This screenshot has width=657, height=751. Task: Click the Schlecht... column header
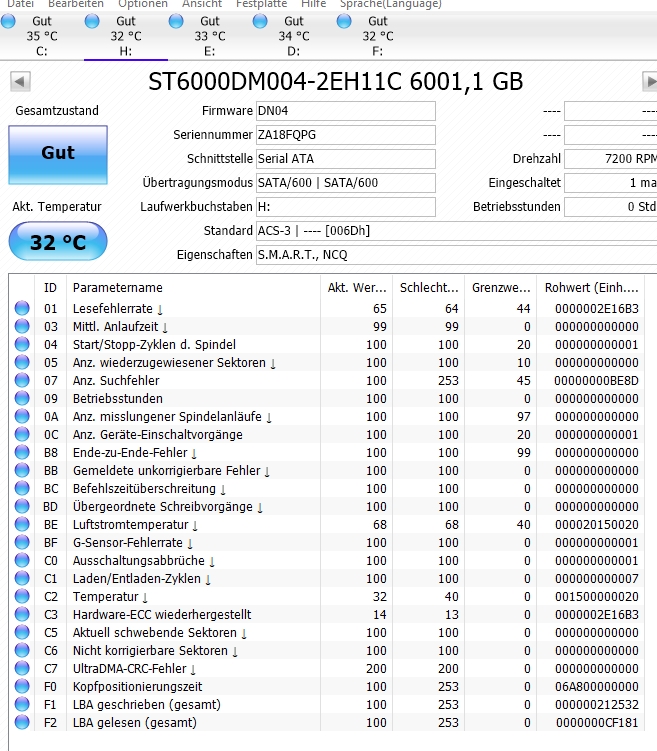pyautogui.click(x=429, y=287)
